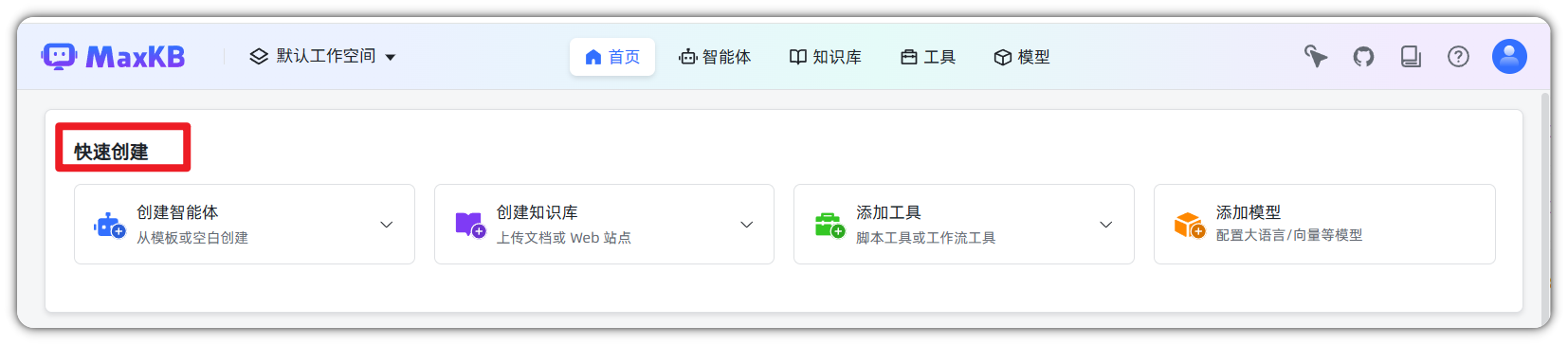
Task: Click the MaxKB logo
Action: click(x=113, y=57)
